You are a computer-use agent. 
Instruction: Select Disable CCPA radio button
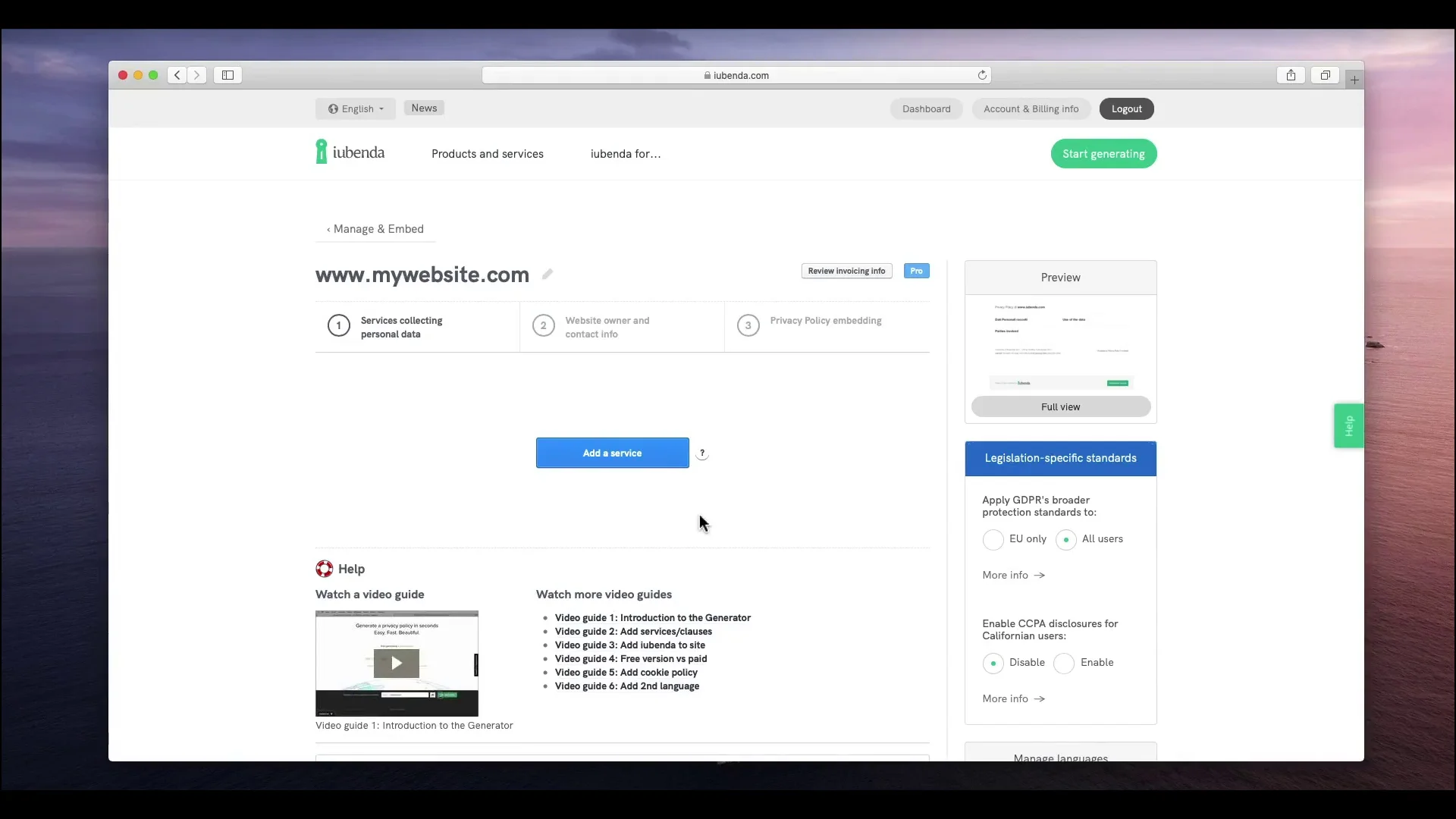tap(993, 664)
